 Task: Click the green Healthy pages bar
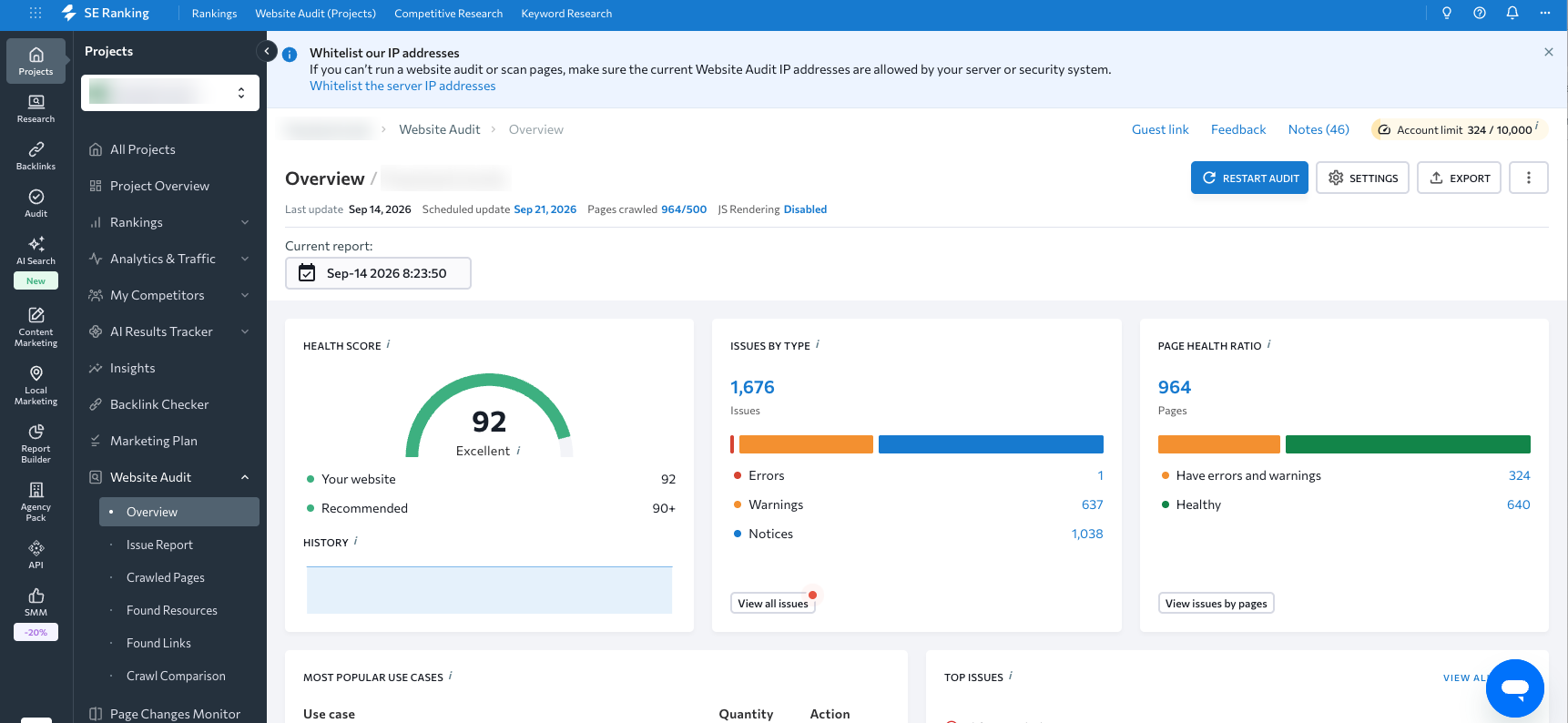click(x=1408, y=444)
